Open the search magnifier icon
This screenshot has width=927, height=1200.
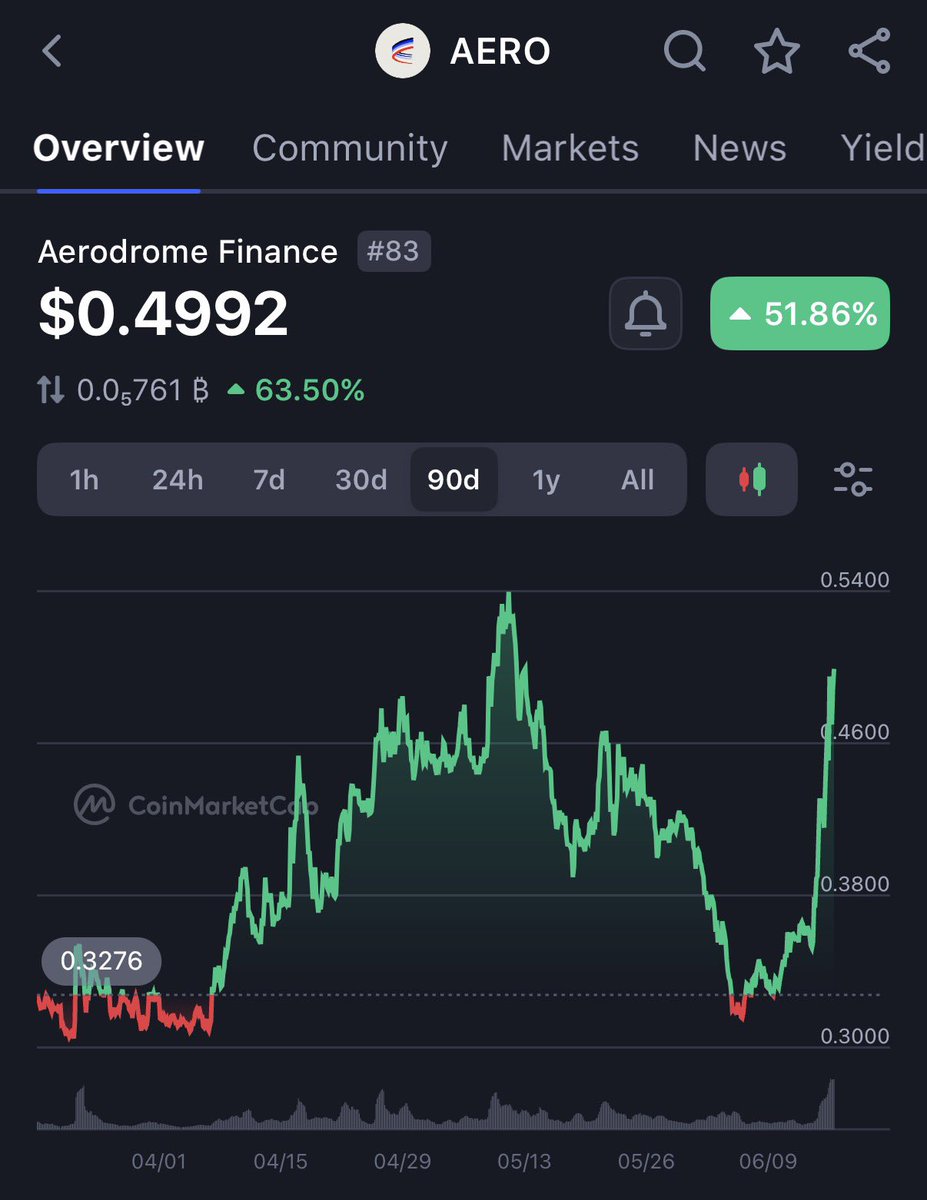pyautogui.click(x=685, y=51)
